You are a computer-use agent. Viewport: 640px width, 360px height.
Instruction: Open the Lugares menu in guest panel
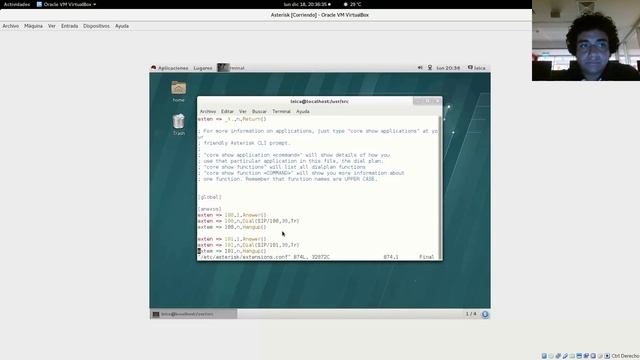pyautogui.click(x=203, y=68)
